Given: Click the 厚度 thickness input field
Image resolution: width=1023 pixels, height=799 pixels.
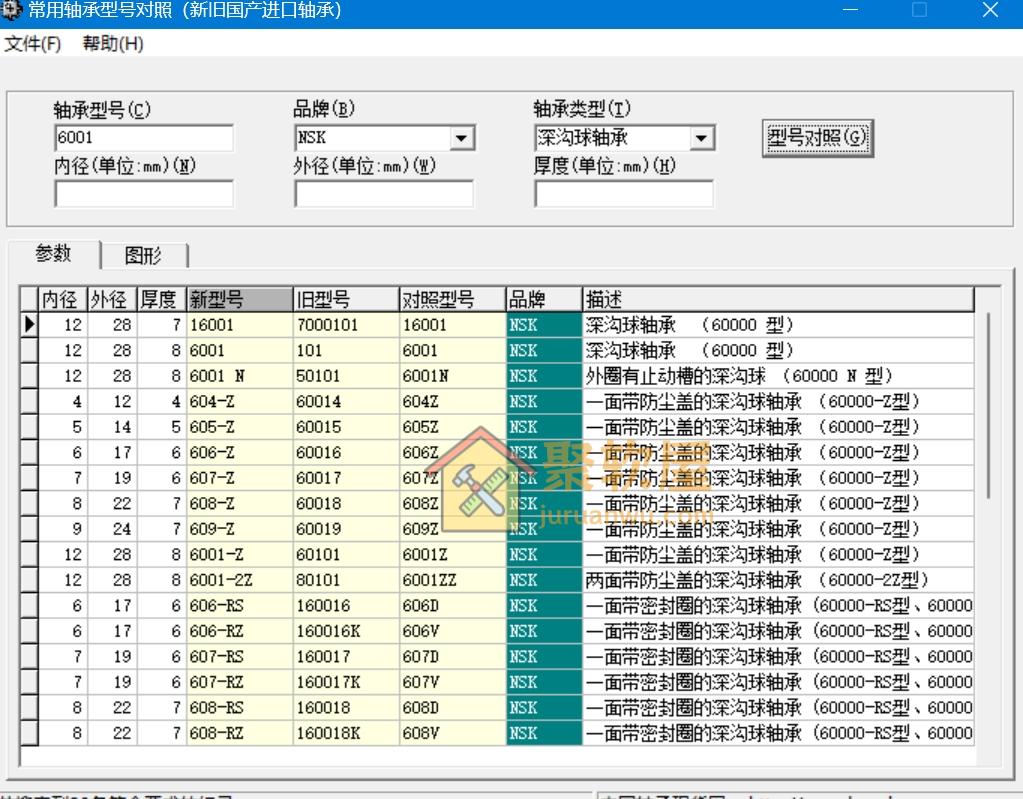Looking at the screenshot, I should pyautogui.click(x=624, y=193).
